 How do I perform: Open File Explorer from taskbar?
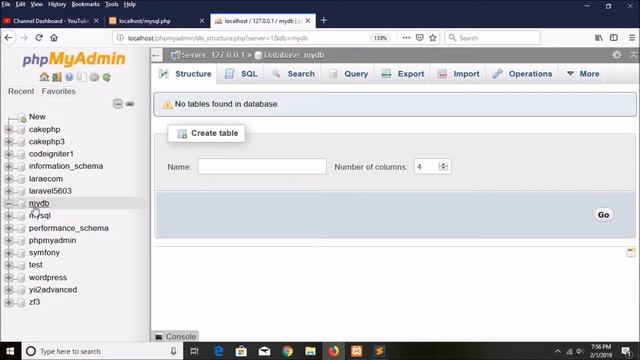[310, 351]
